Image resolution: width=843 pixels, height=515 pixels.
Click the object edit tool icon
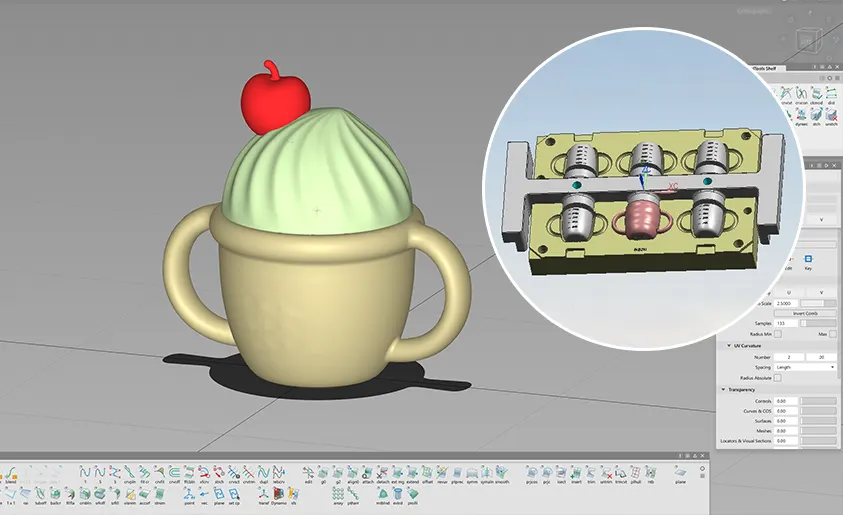(x=309, y=475)
